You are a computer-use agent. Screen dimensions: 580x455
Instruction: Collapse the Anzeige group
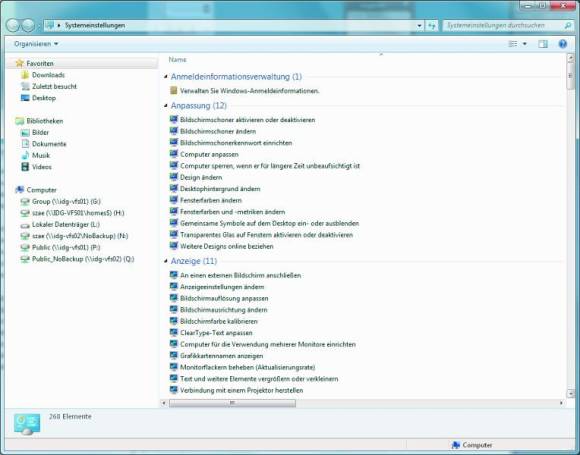(x=166, y=261)
